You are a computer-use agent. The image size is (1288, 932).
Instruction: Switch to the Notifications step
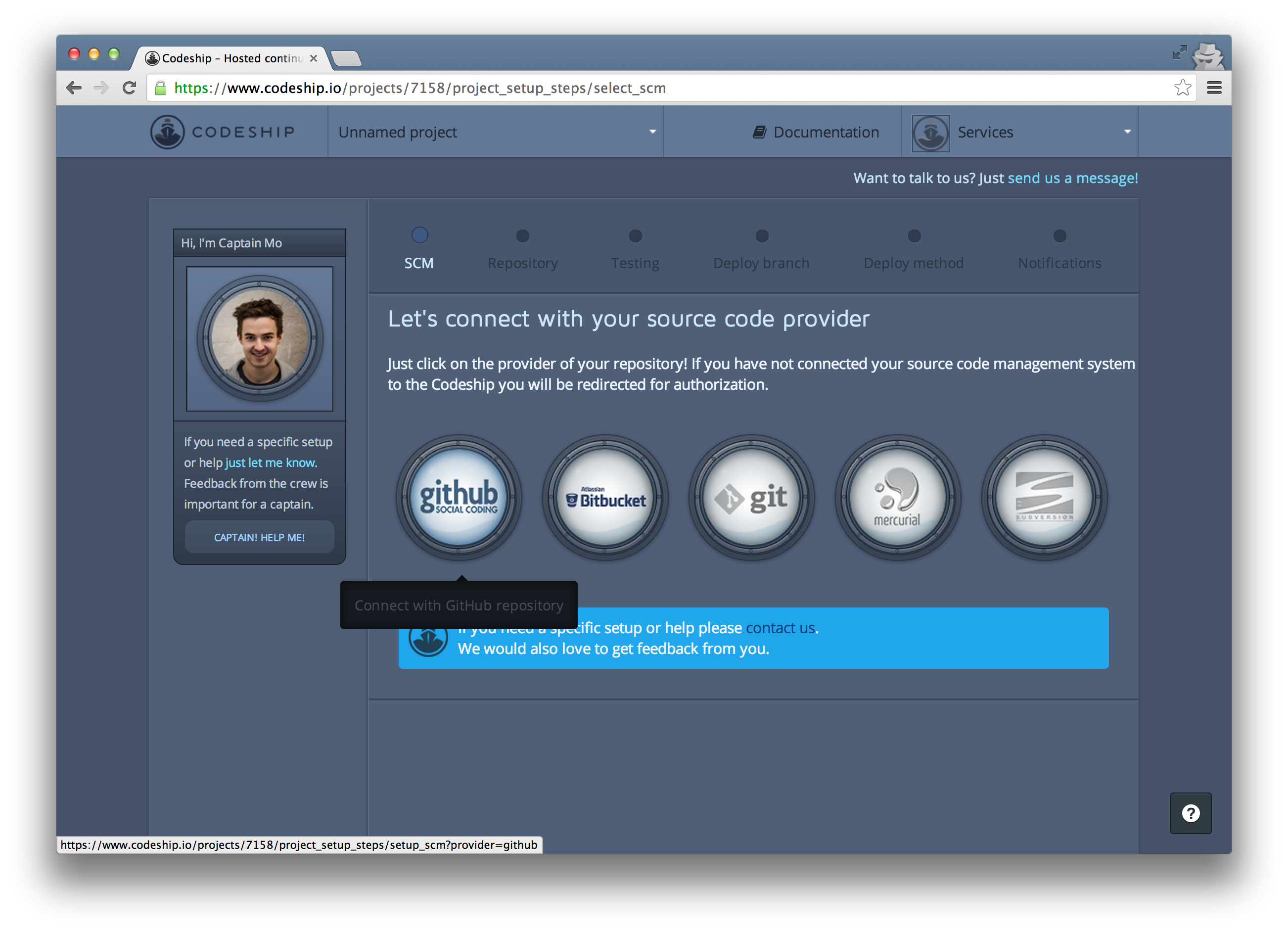(1059, 262)
